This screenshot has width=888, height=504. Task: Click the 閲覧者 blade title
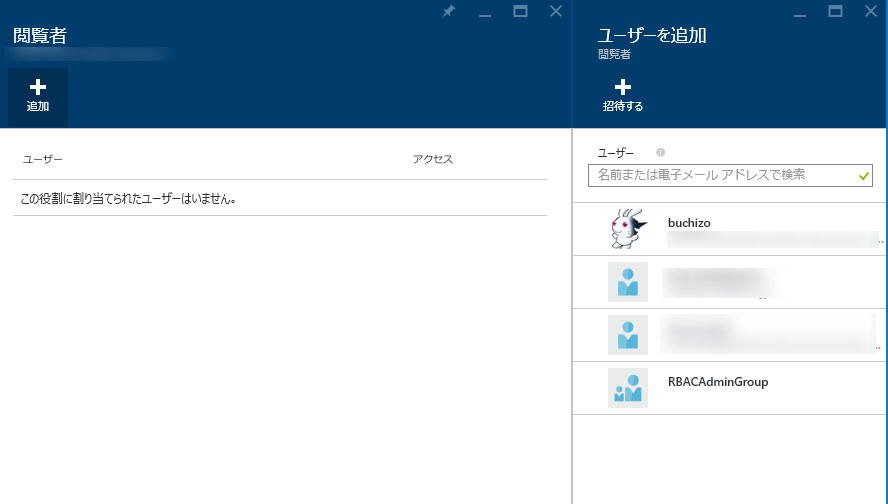pyautogui.click(x=40, y=36)
